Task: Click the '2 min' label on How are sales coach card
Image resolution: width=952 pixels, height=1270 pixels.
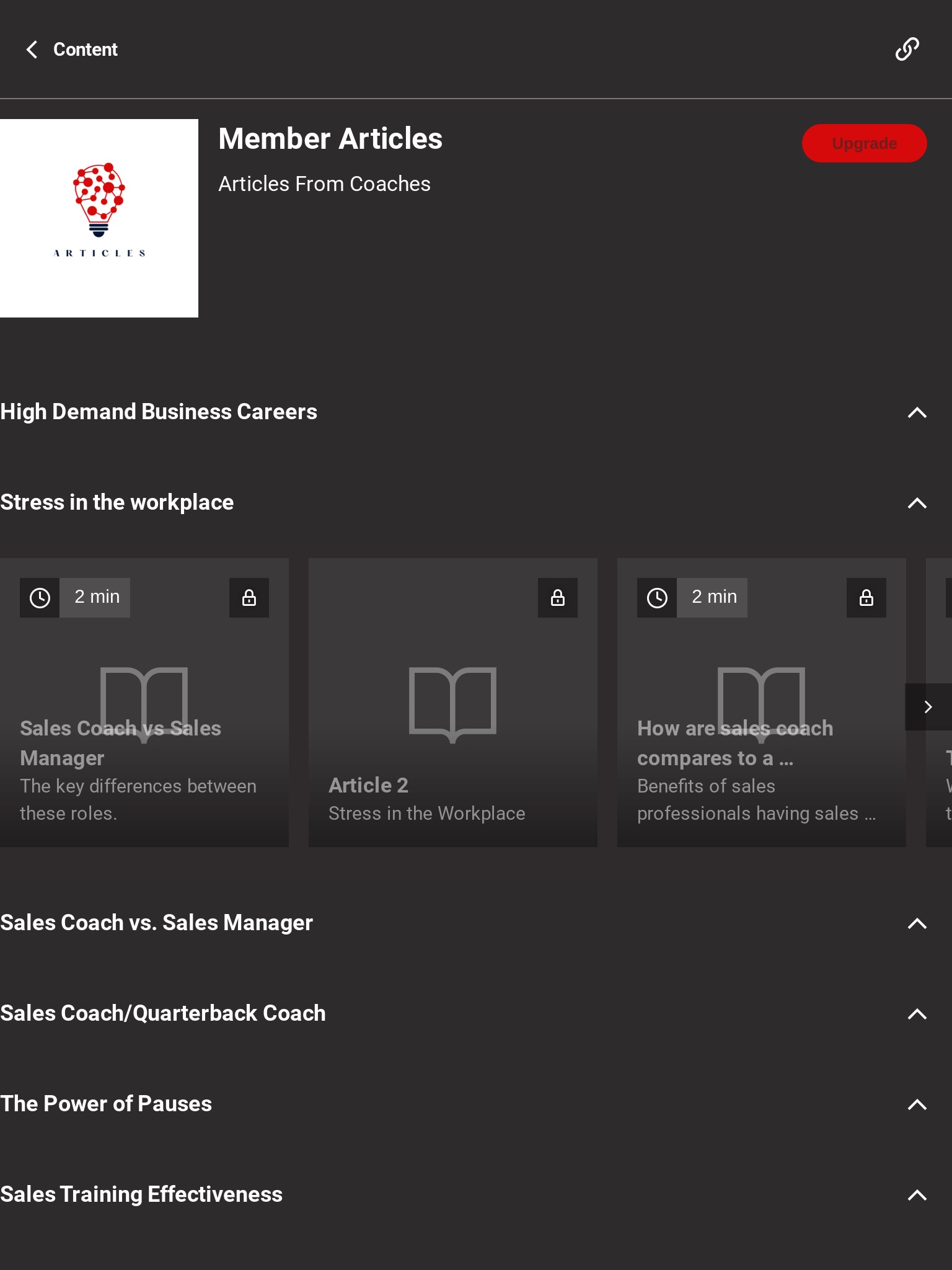Action: pos(714,597)
